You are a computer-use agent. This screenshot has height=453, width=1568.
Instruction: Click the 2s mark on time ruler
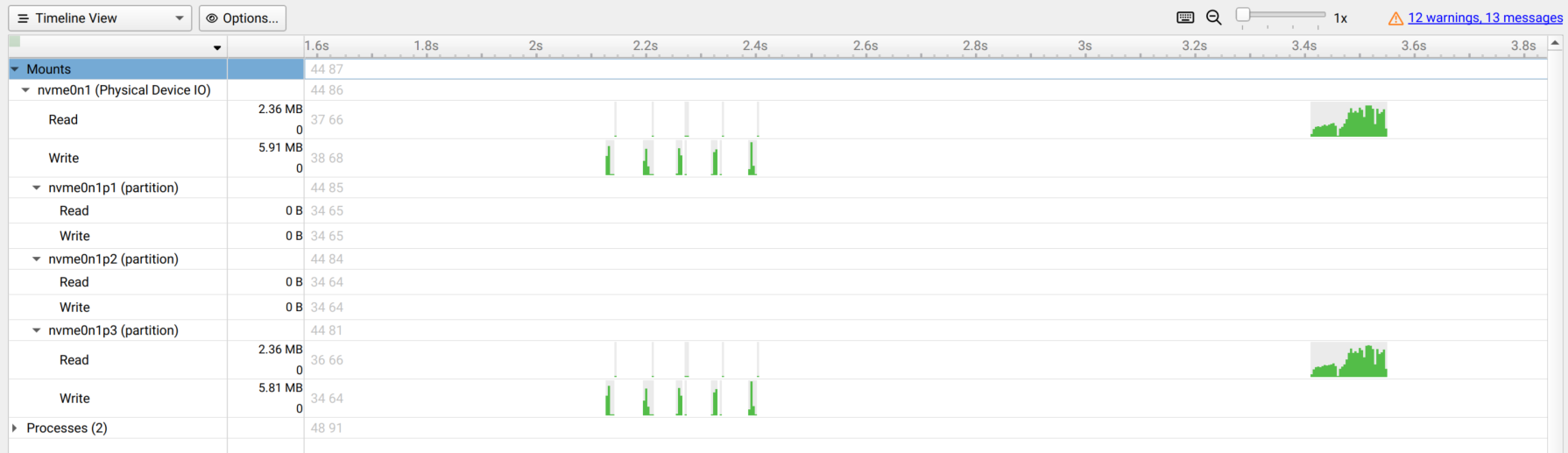535,46
